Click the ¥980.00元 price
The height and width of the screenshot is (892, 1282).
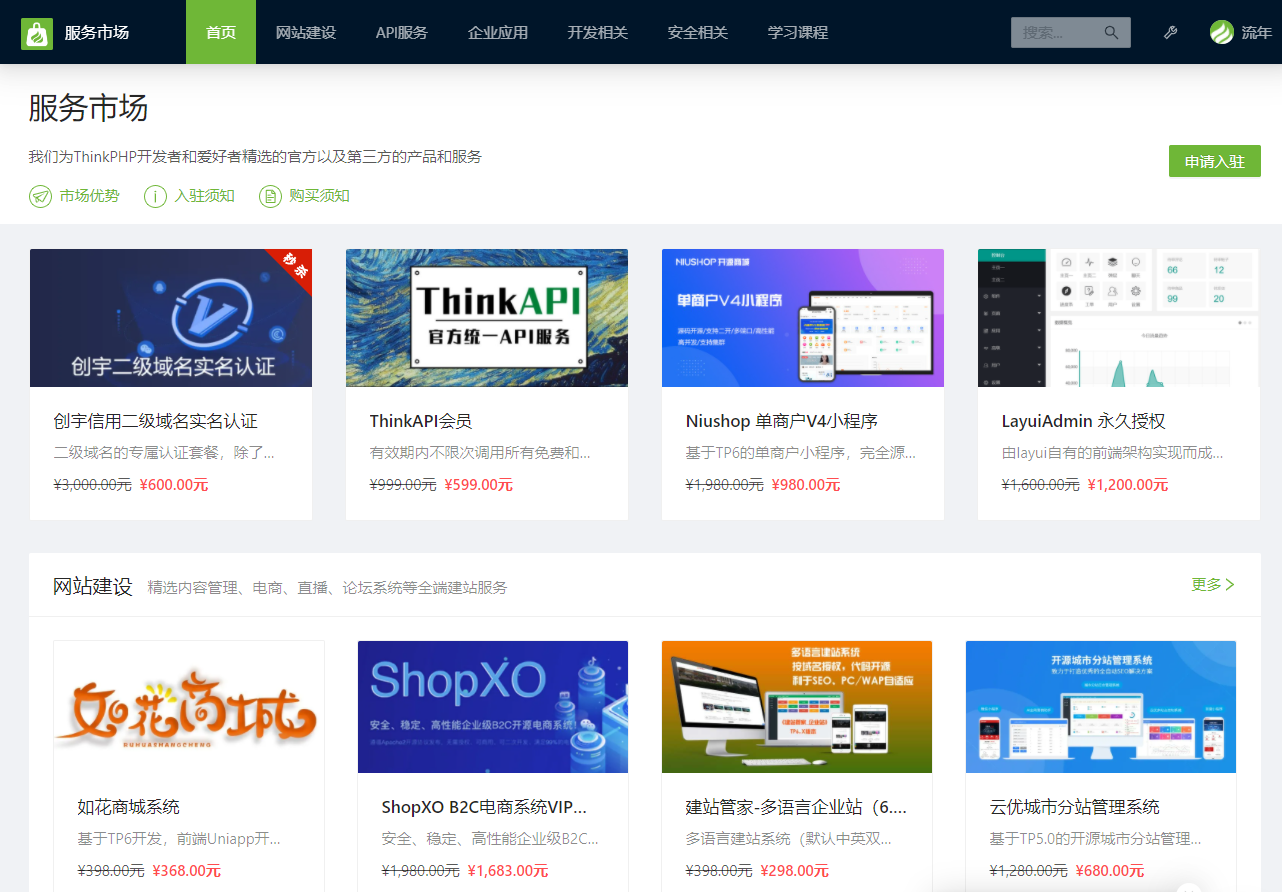click(806, 485)
